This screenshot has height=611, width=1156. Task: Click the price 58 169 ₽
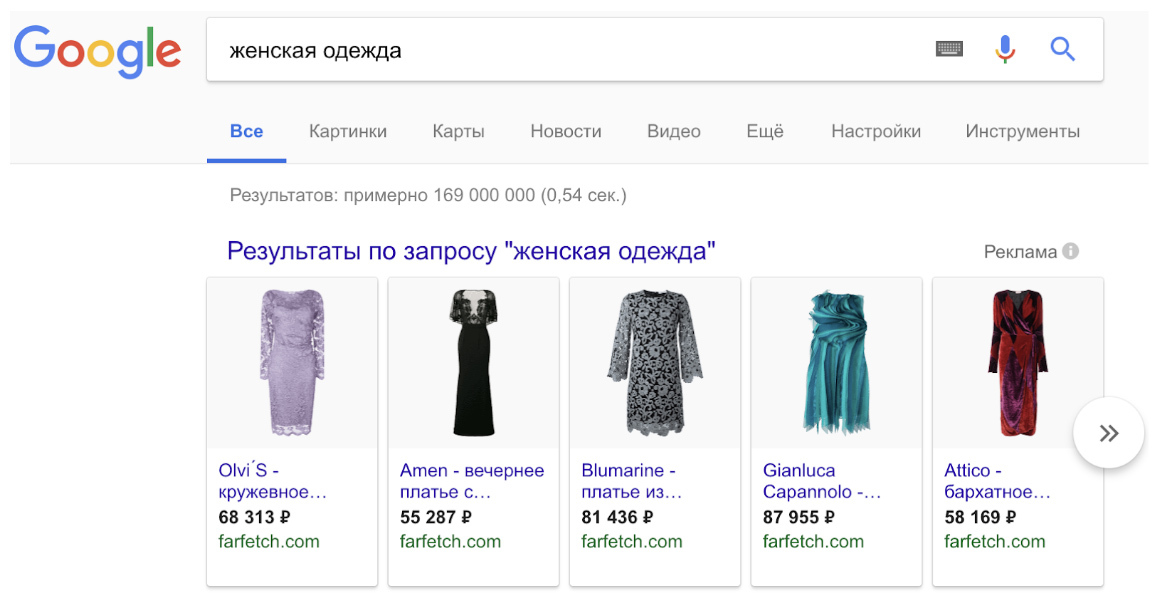point(980,517)
